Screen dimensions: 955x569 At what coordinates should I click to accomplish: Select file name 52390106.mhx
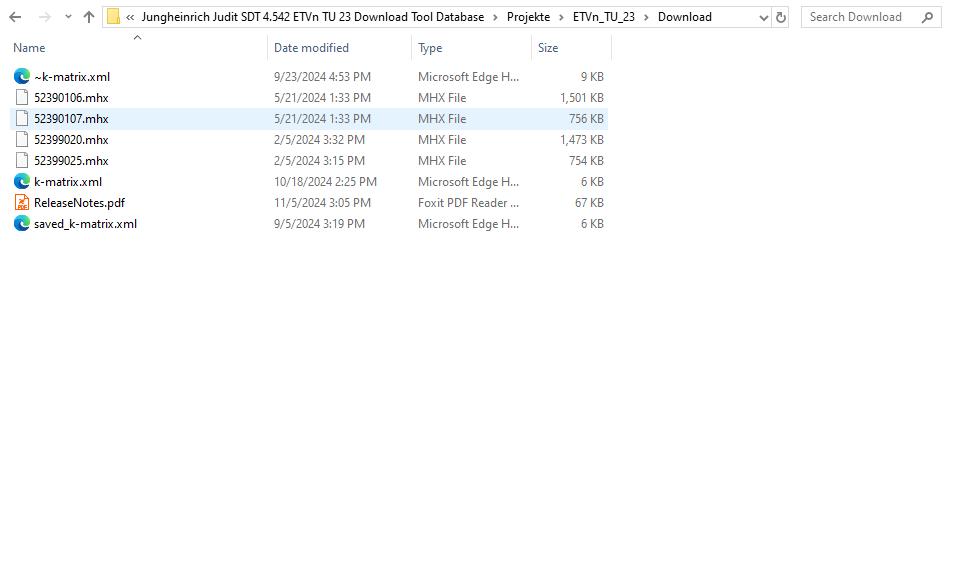click(x=71, y=97)
